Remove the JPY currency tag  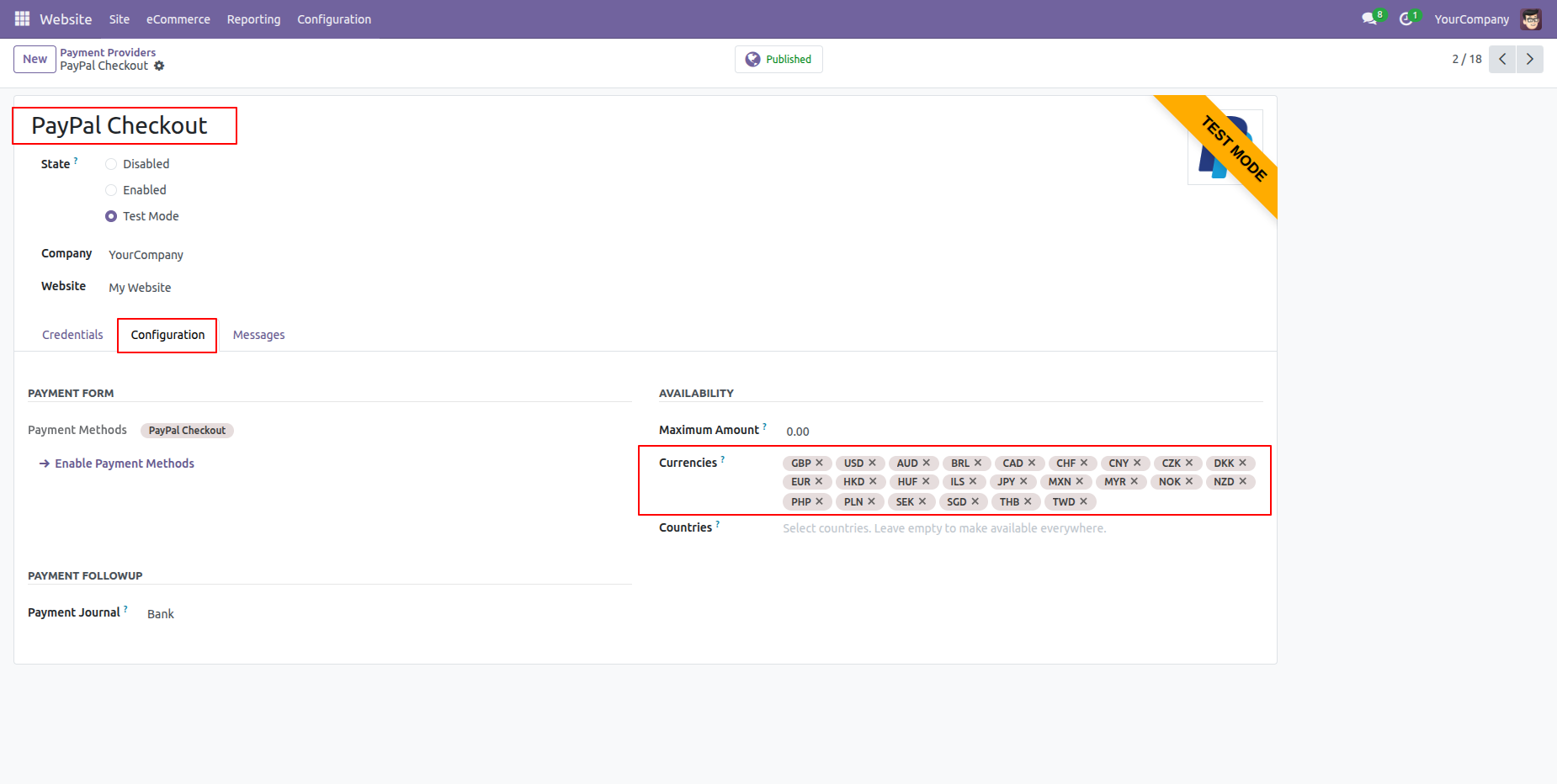[x=1023, y=481]
